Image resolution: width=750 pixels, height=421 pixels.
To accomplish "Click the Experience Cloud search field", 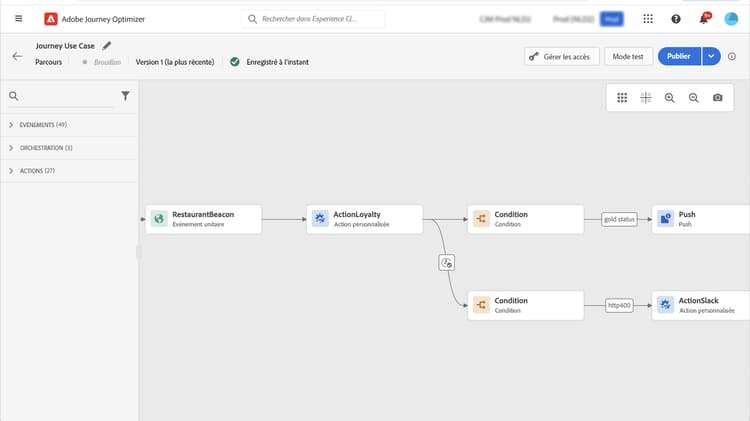I will (320, 18).
